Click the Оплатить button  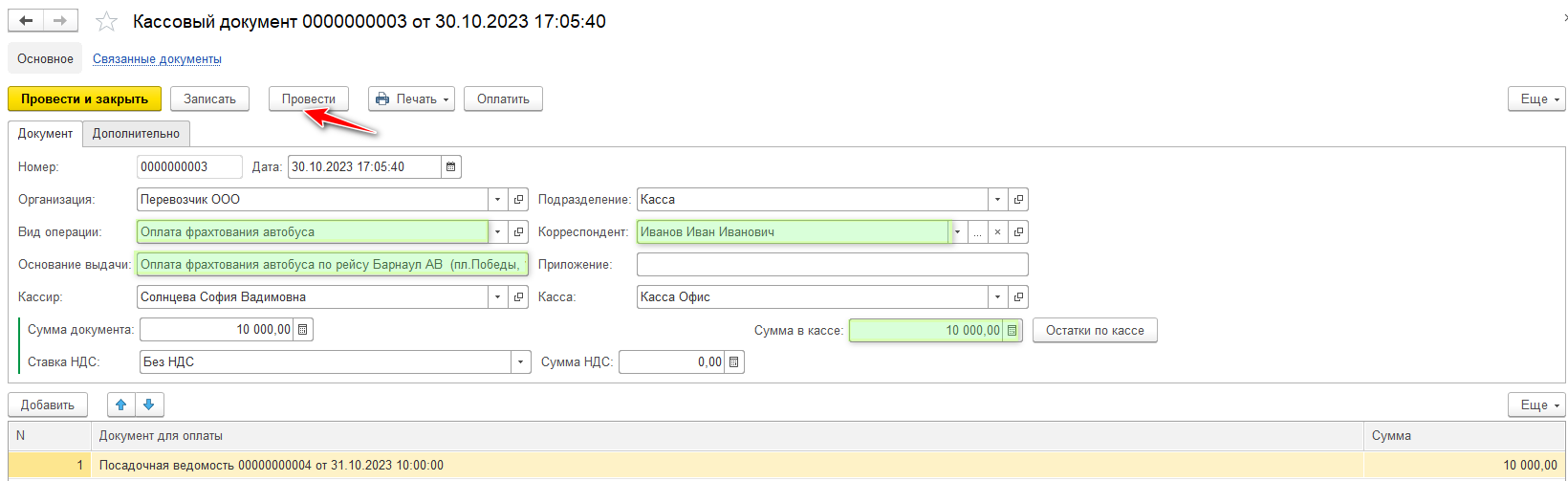pyautogui.click(x=503, y=98)
